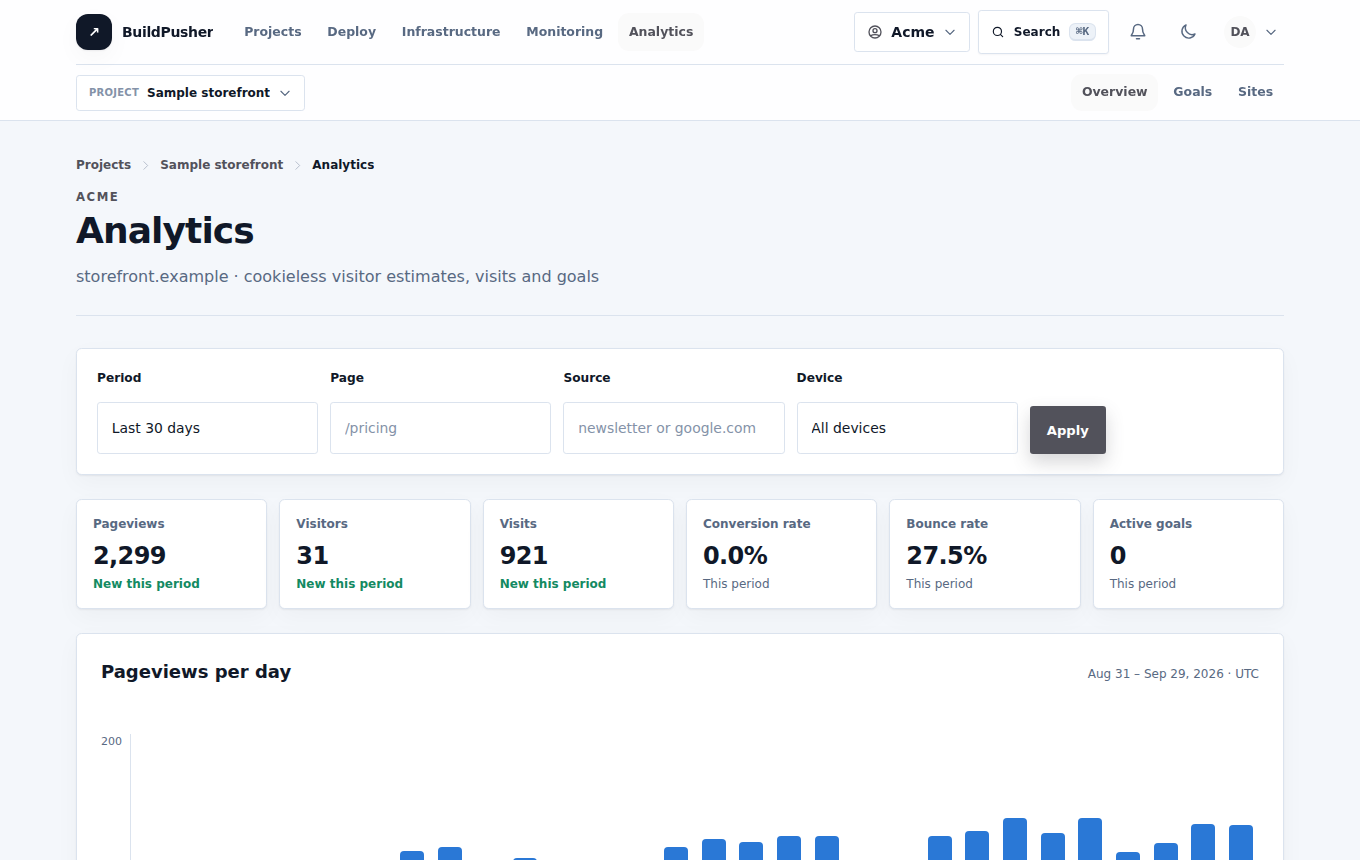The image size is (1360, 860).
Task: Focus the Page filter /pricing field
Action: click(x=440, y=428)
